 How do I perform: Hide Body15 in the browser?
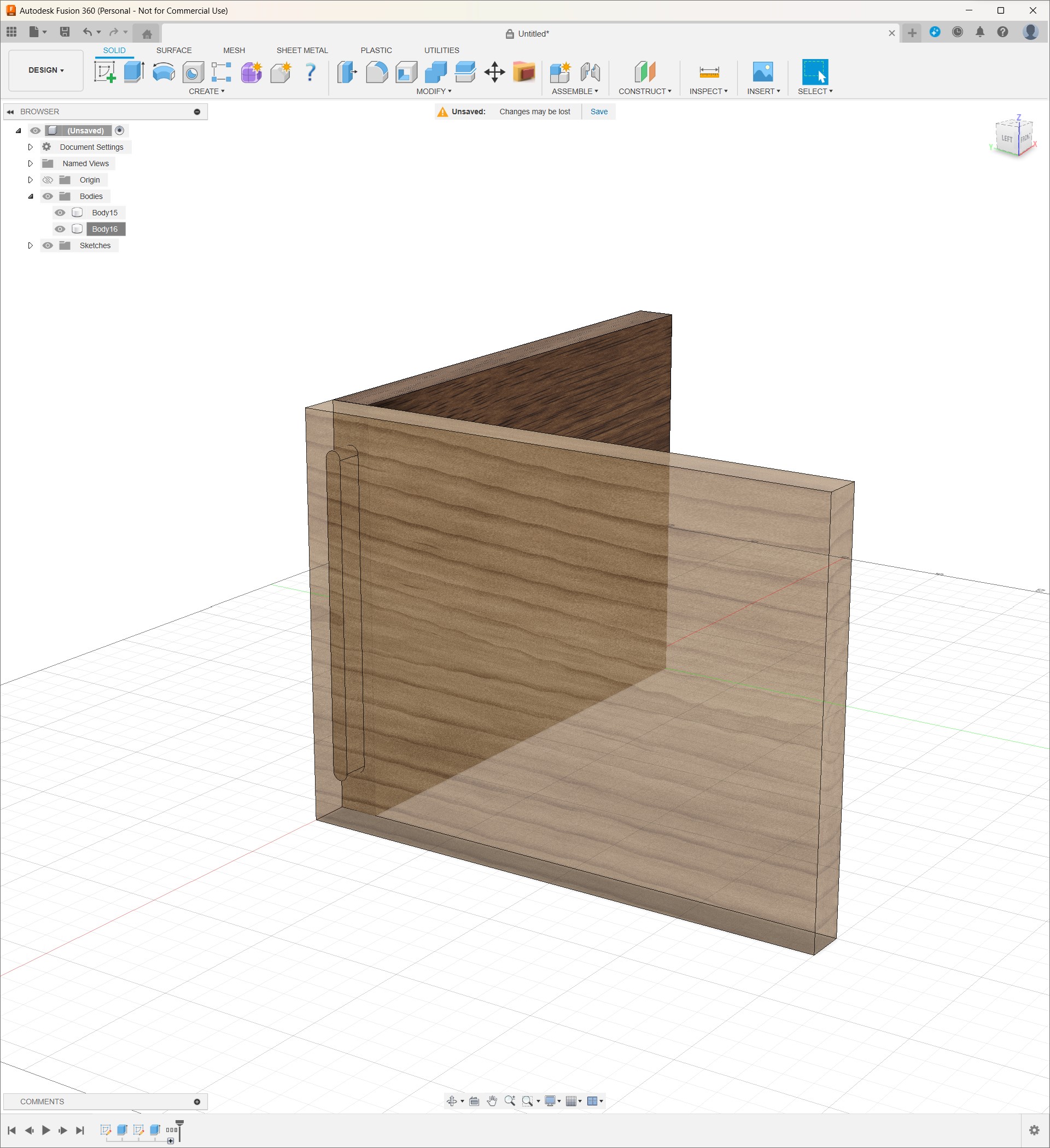click(60, 213)
